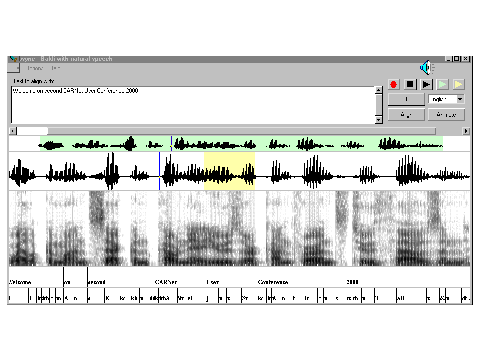Viewport: 480px width, 360px height.
Task: Click the button right of Align
Action: [446, 115]
